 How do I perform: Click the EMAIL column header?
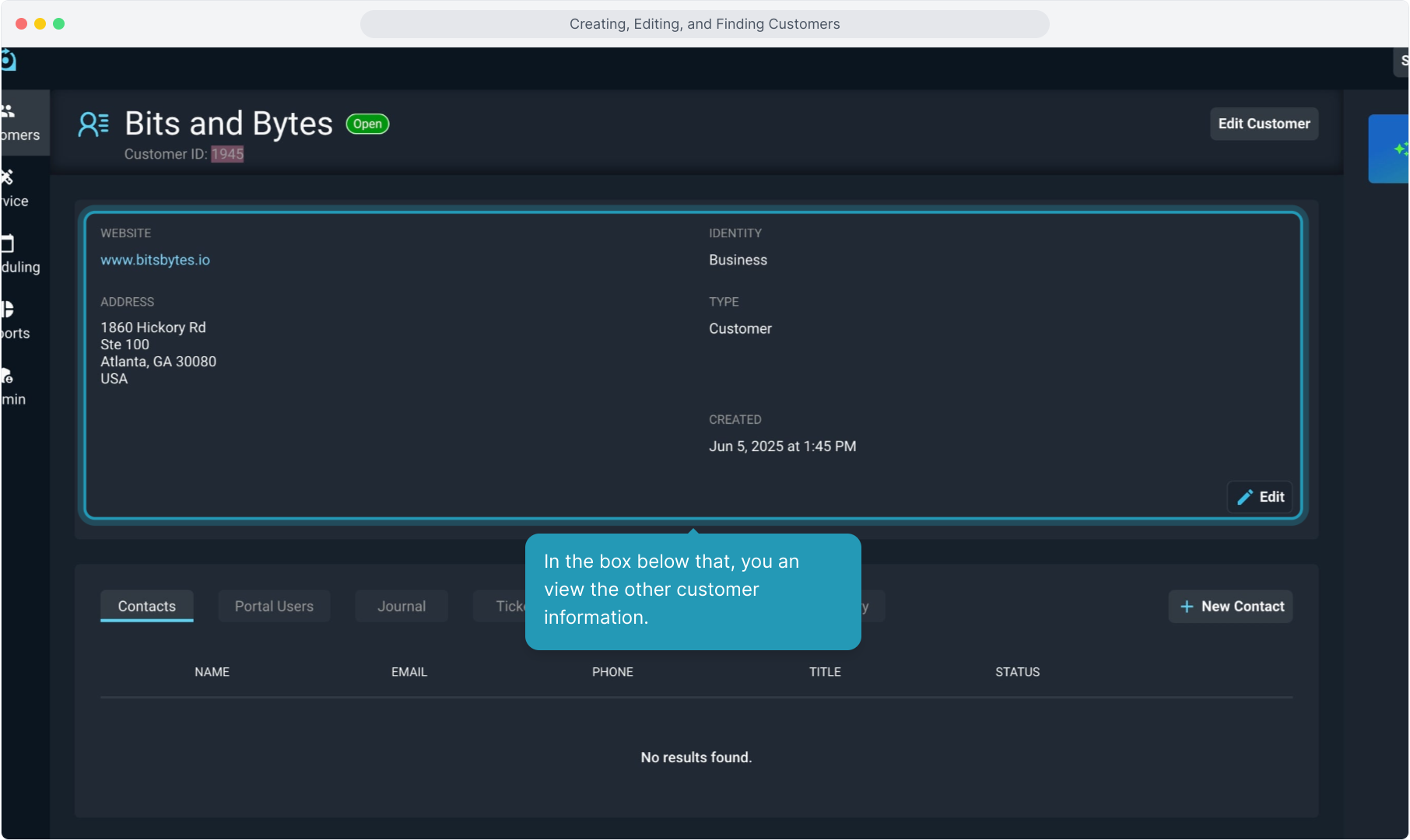pos(409,672)
